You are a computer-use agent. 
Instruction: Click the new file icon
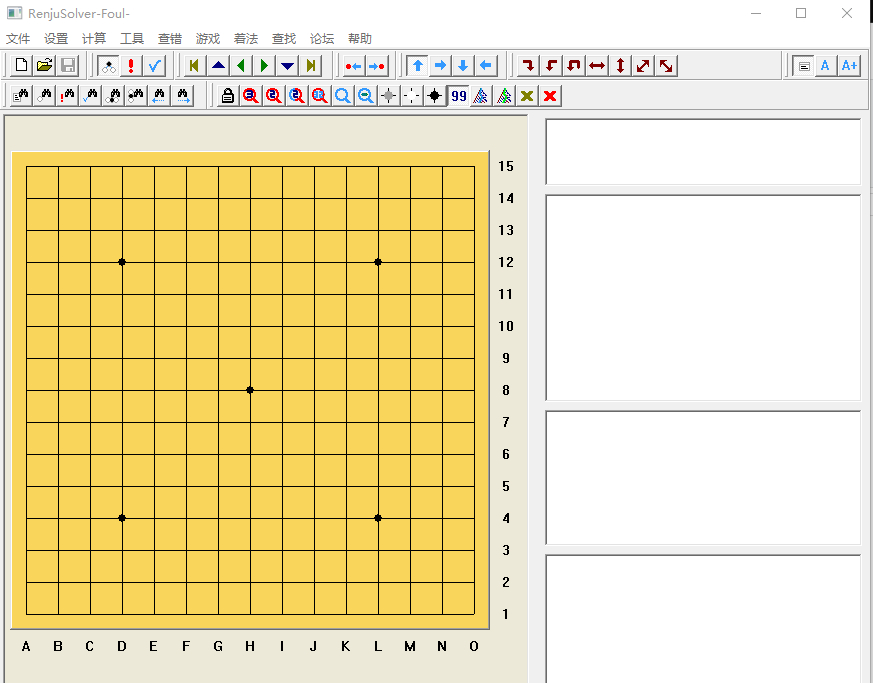[21, 66]
